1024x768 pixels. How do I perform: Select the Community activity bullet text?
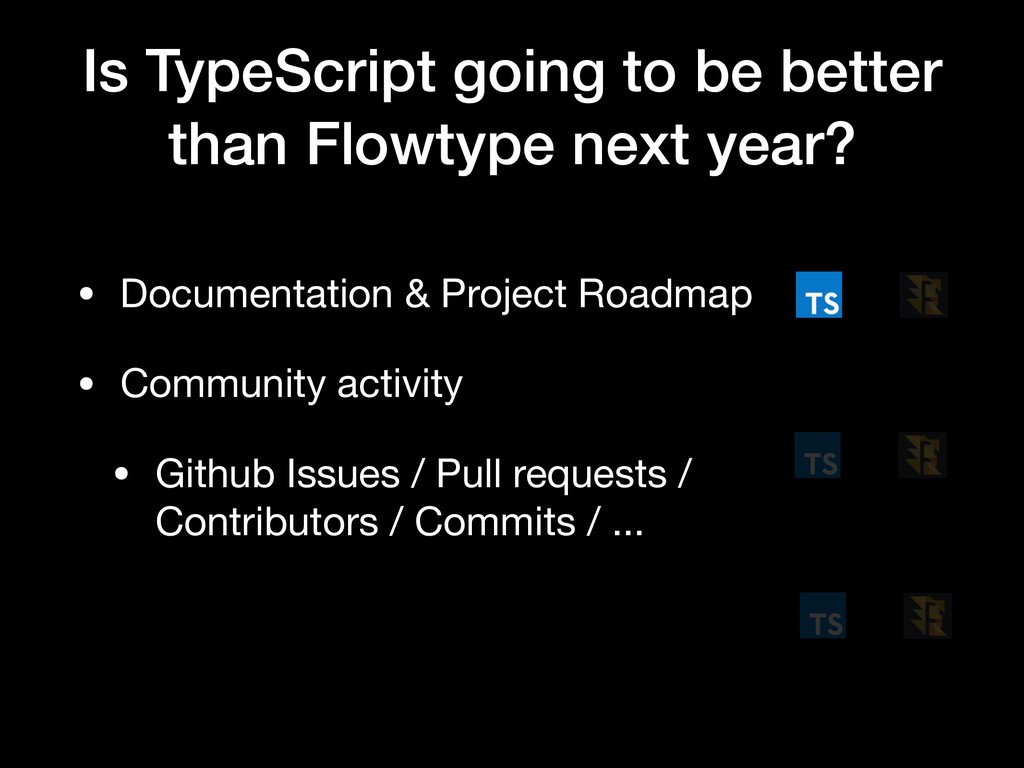pyautogui.click(x=291, y=384)
